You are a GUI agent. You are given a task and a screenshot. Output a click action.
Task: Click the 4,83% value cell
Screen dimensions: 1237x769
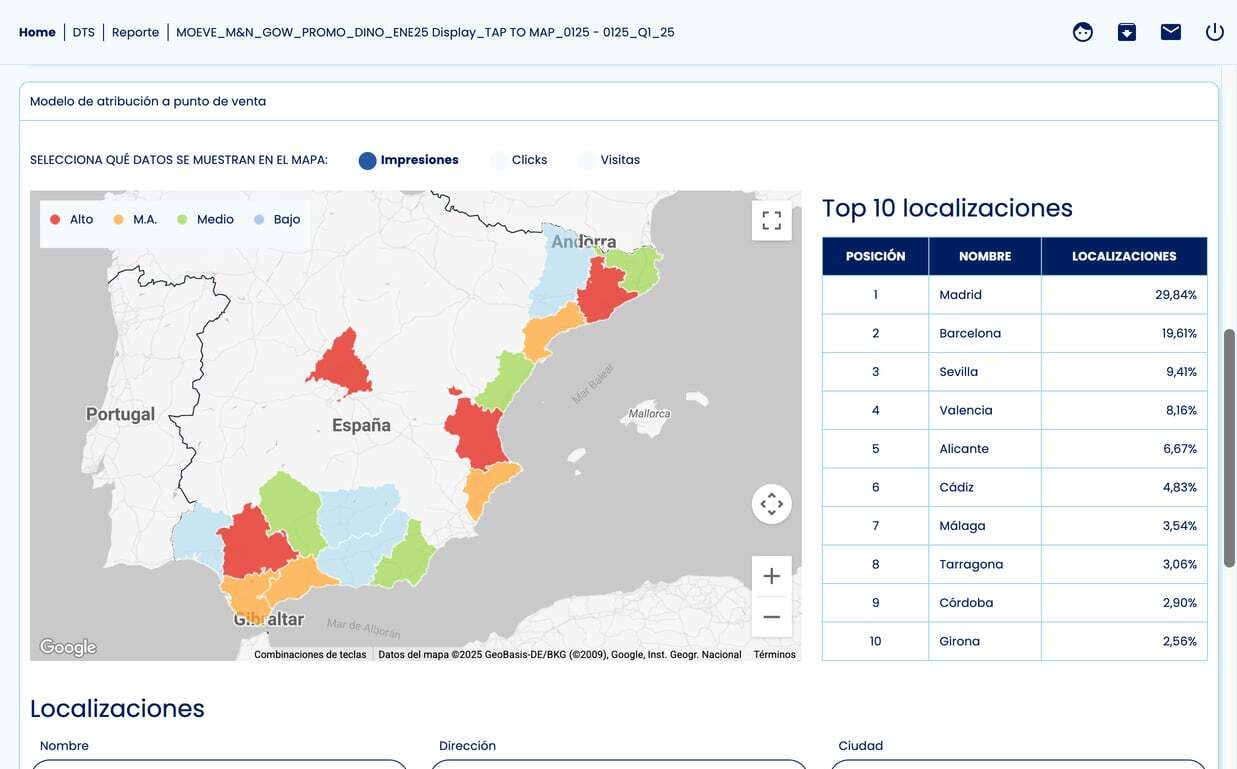(x=1124, y=487)
